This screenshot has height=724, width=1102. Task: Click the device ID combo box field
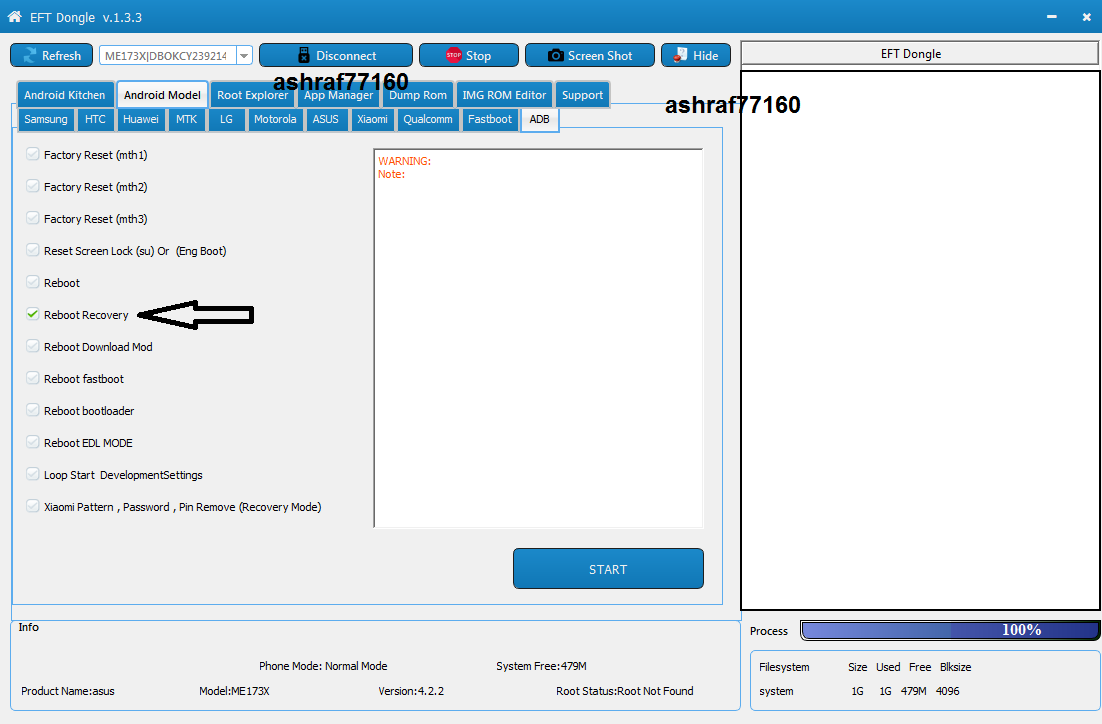(x=169, y=56)
